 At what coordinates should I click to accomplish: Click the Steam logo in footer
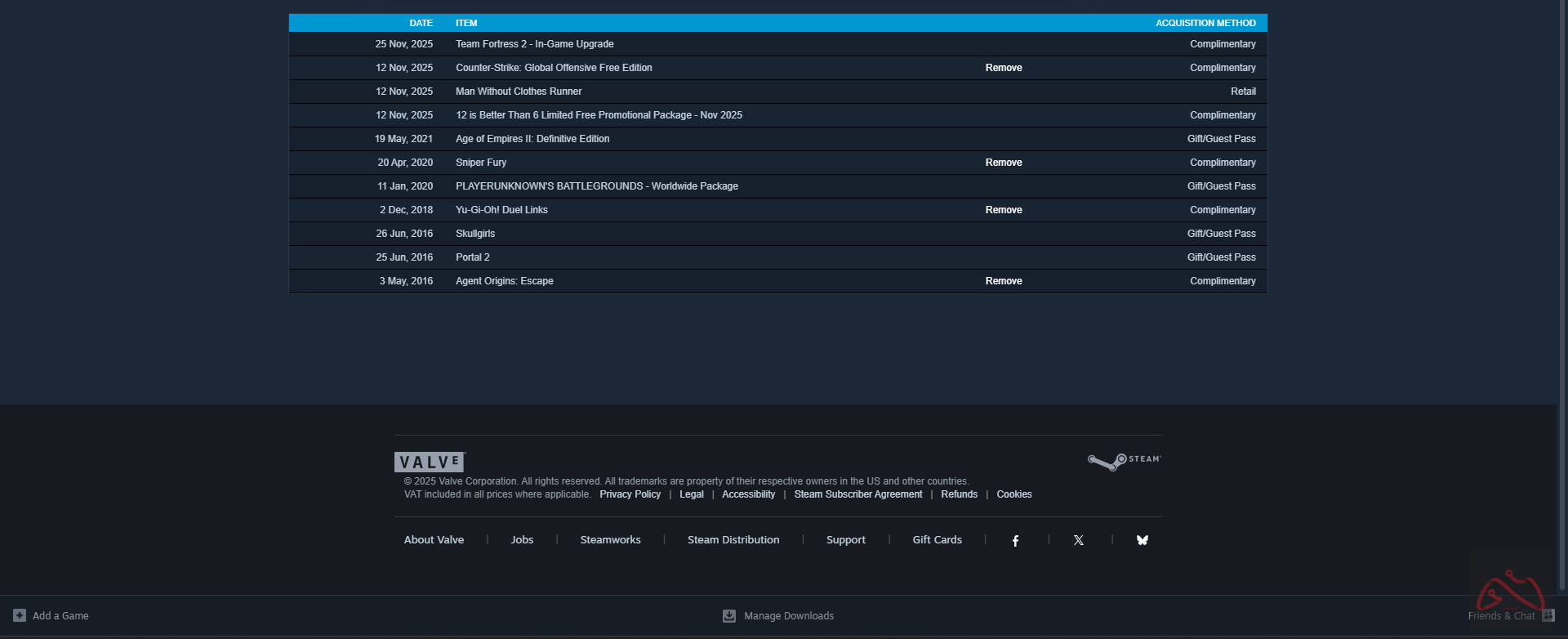[x=1124, y=462]
